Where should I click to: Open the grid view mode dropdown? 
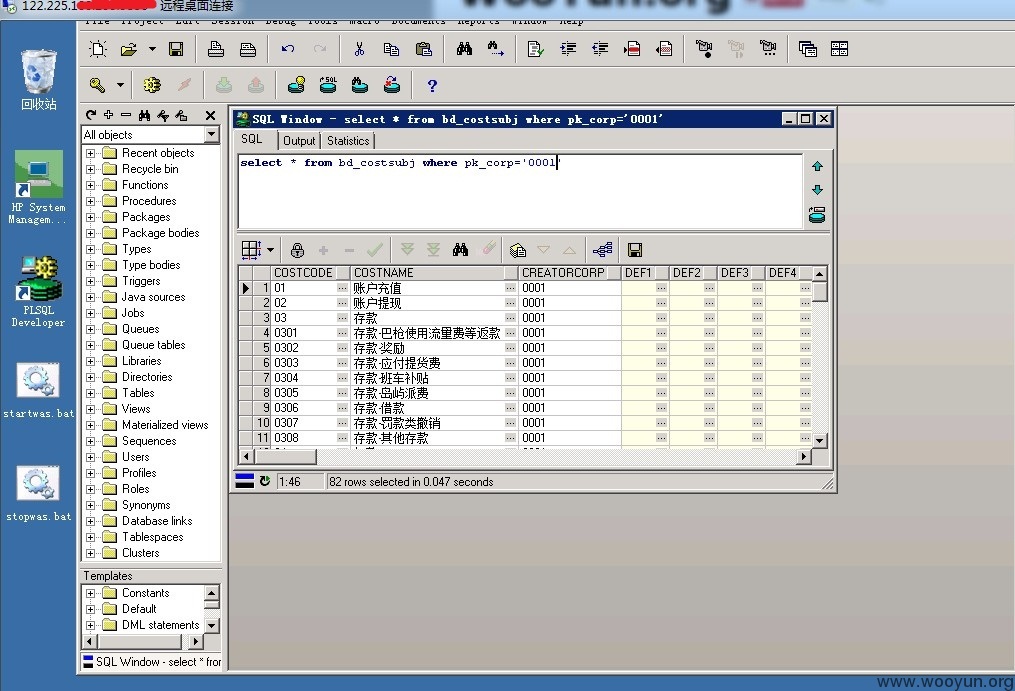[x=271, y=250]
